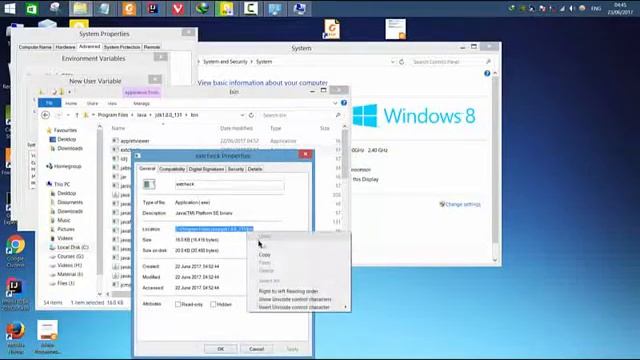The image size is (640, 360).
Task: Open the orange G app in taskbar
Action: [129, 9]
